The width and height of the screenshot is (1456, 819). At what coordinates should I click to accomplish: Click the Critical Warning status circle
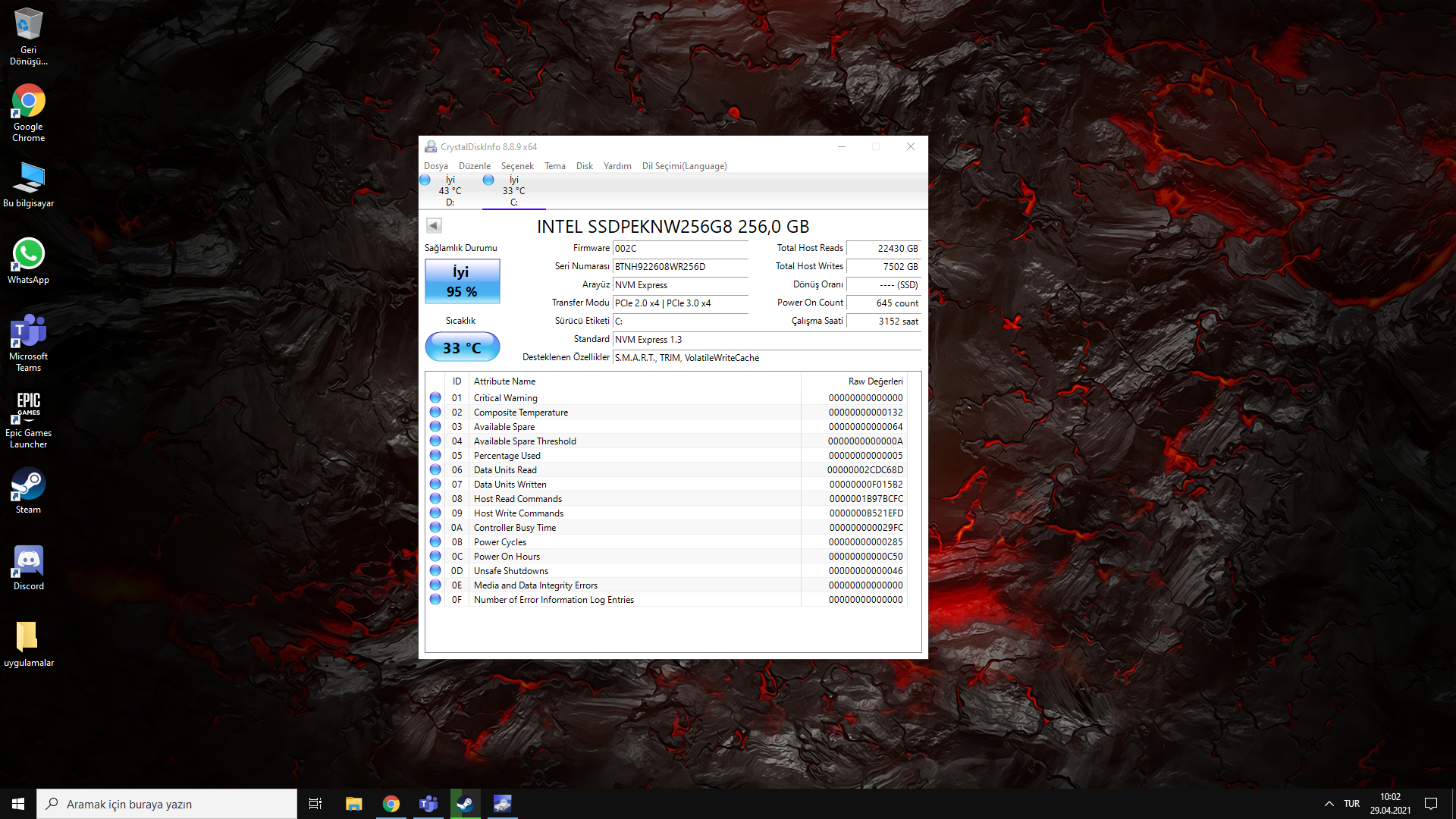click(x=435, y=397)
